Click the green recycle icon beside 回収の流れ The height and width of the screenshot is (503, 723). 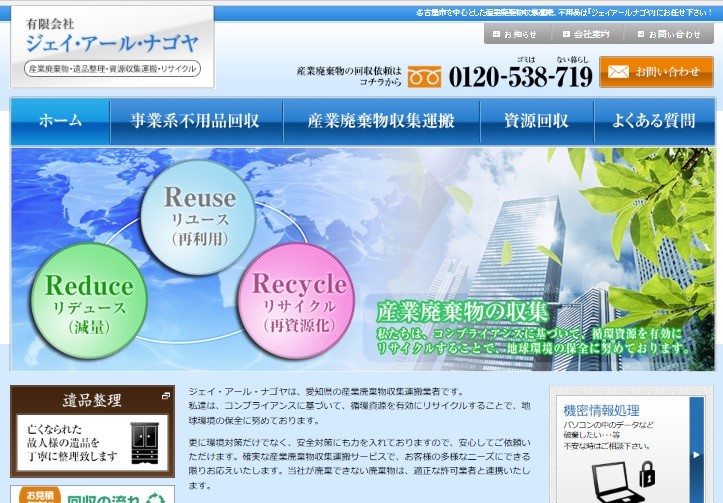tap(156, 497)
